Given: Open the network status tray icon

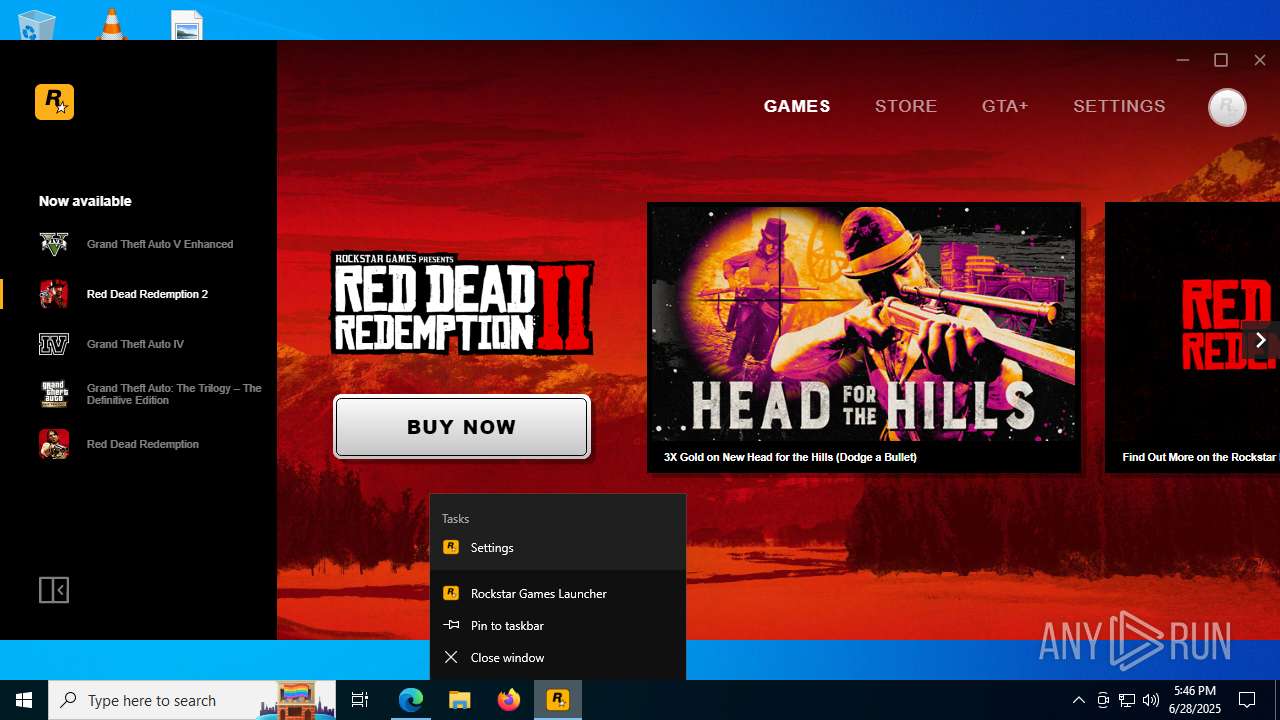Looking at the screenshot, I should tap(1127, 700).
